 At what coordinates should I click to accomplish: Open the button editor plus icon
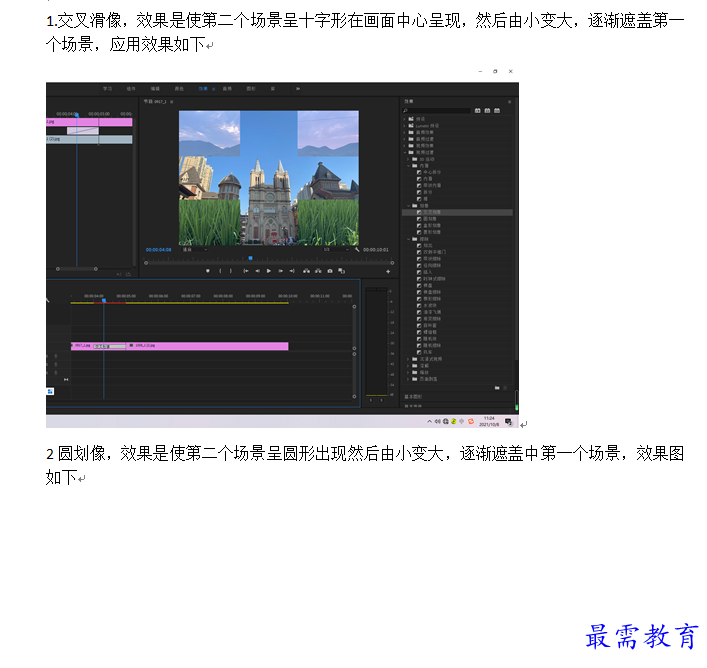pyautogui.click(x=388, y=271)
